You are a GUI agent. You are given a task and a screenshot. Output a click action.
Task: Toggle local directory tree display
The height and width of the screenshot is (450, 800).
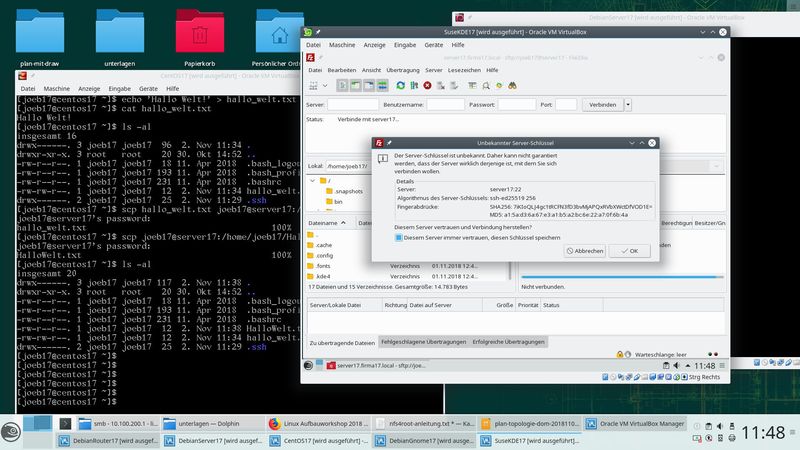click(356, 86)
